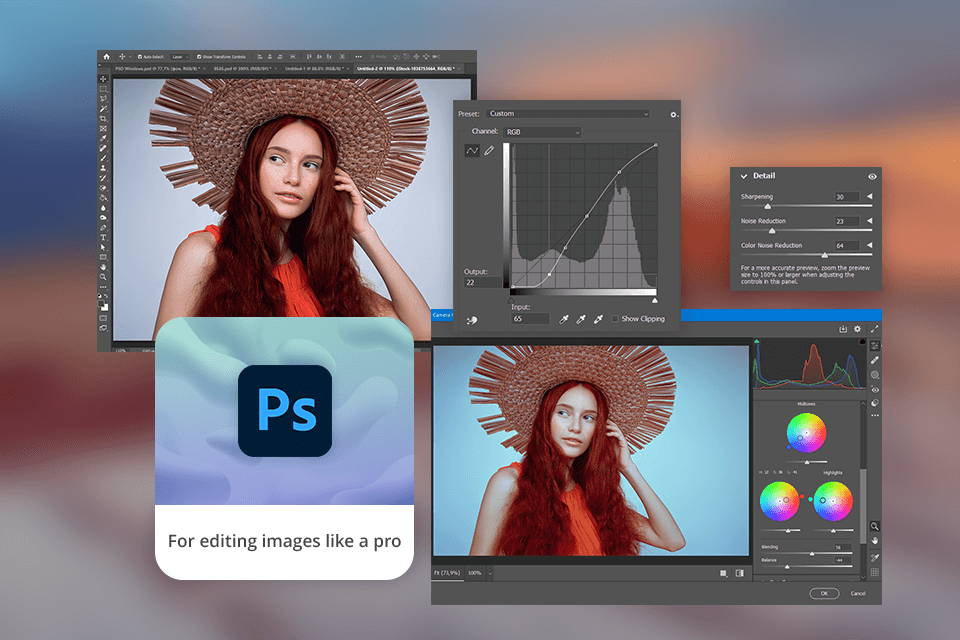Expand Color Noise Reduction disclosure triangle

[869, 246]
